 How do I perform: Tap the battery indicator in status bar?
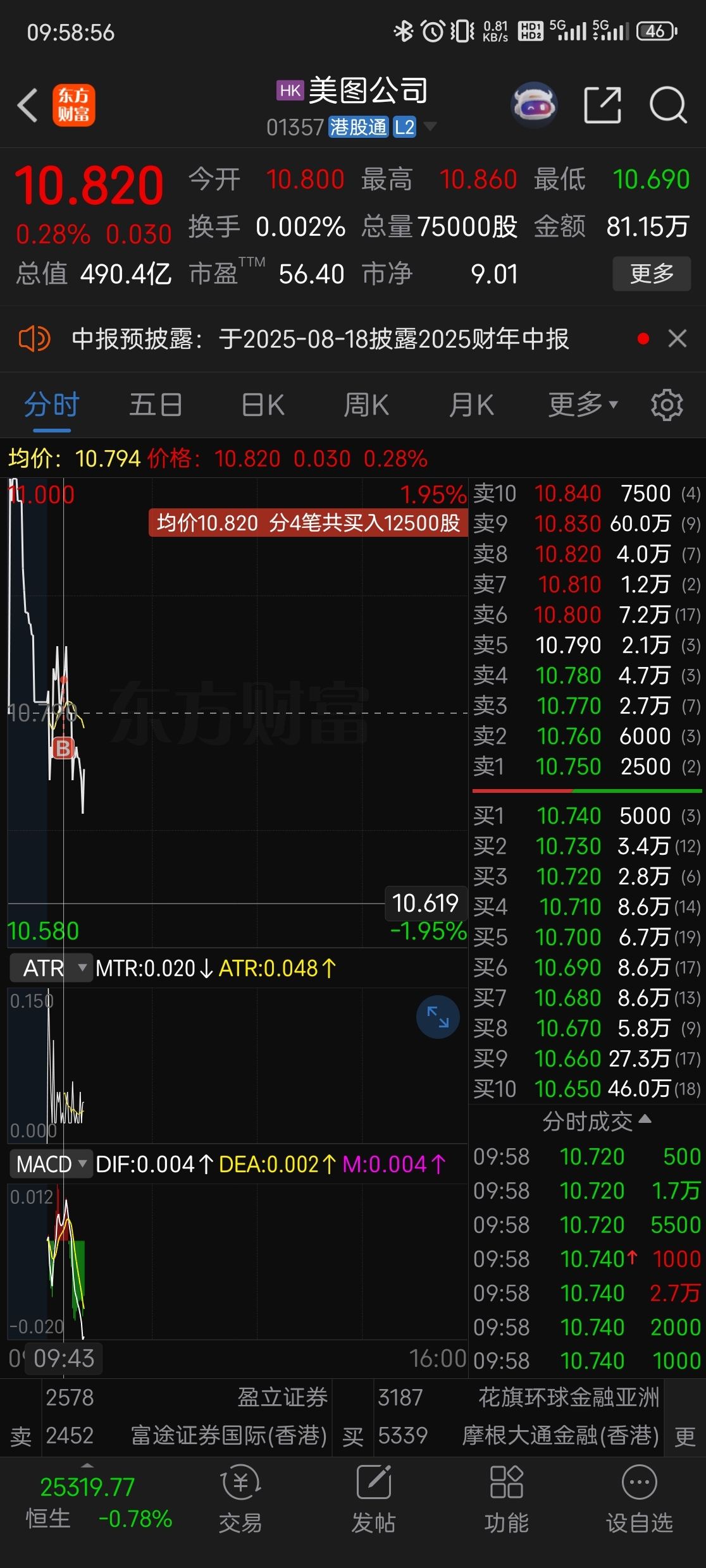tap(657, 31)
